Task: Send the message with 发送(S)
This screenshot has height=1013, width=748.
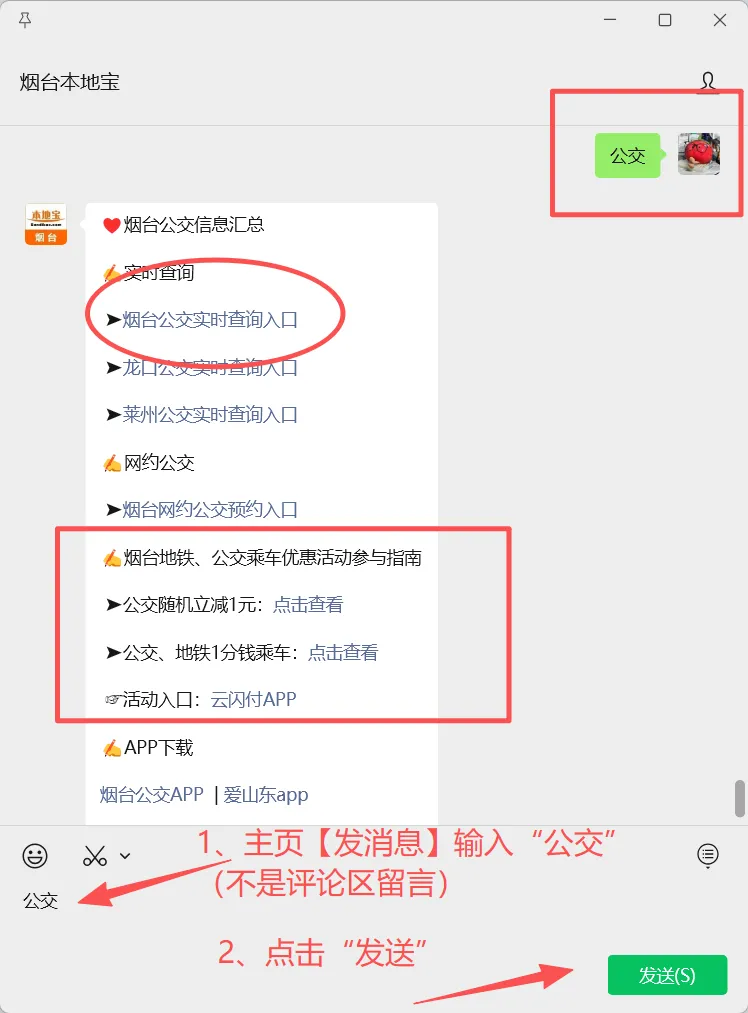Action: [667, 975]
